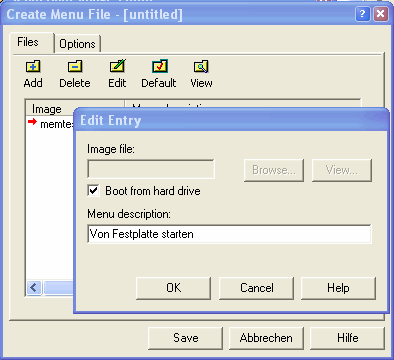Viewport: 394px width, 360px height.
Task: Select the Default checkmark icon
Action: click(x=160, y=66)
